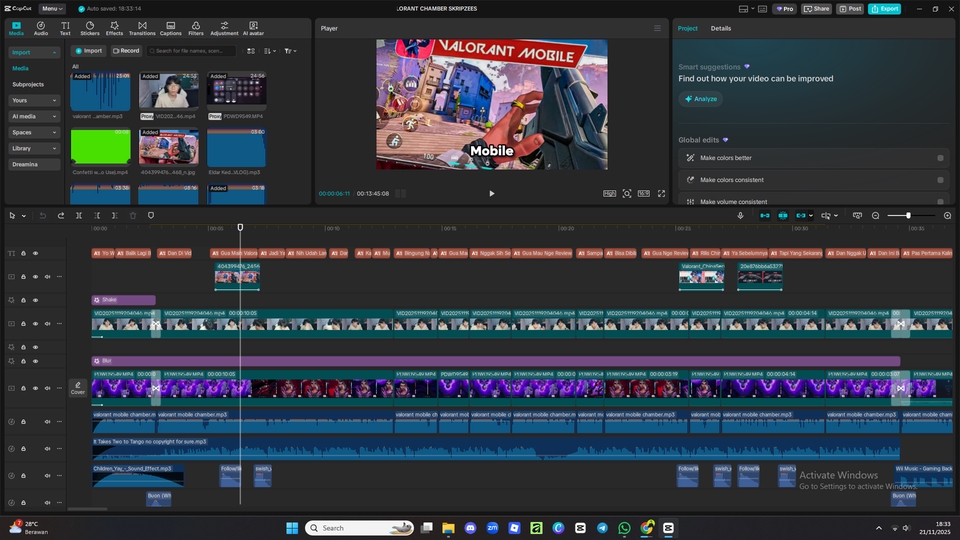Viewport: 960px width, 540px height.
Task: Open the AI avatar tab
Action: coord(253,28)
